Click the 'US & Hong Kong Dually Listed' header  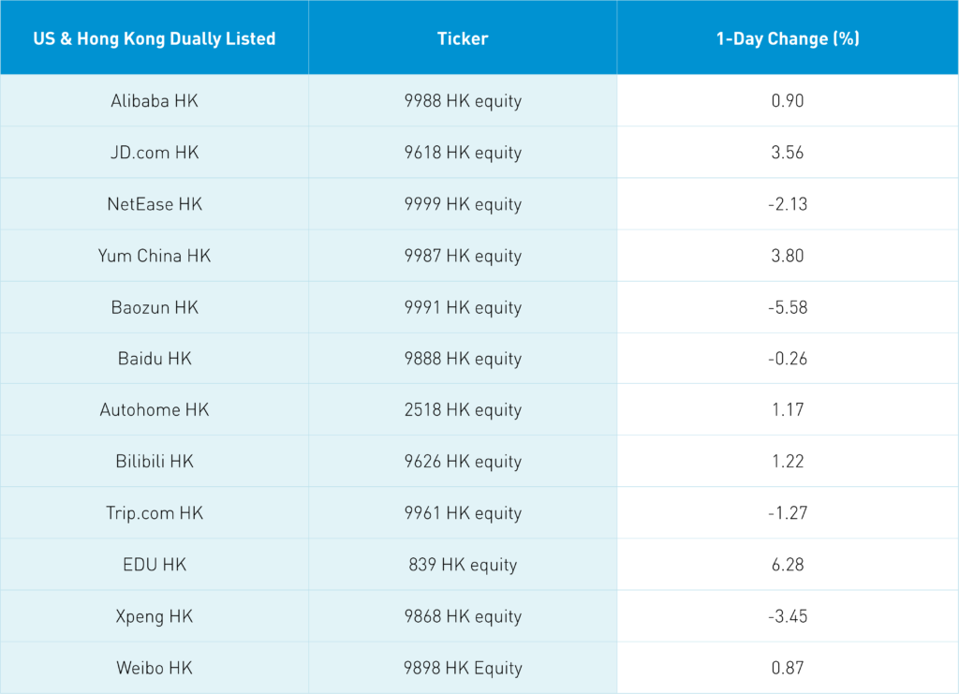point(154,39)
